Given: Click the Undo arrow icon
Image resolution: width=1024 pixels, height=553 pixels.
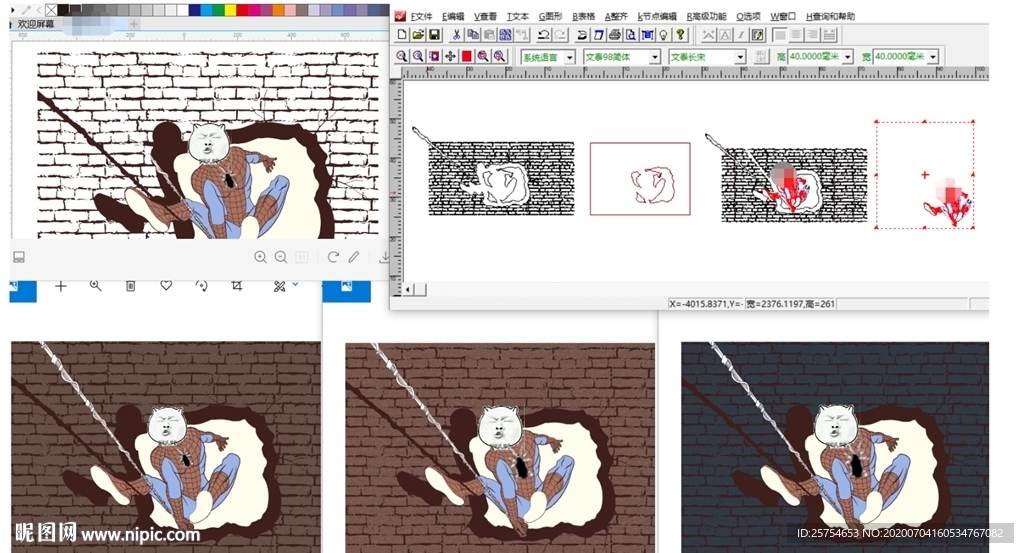Looking at the screenshot, I should click(543, 35).
